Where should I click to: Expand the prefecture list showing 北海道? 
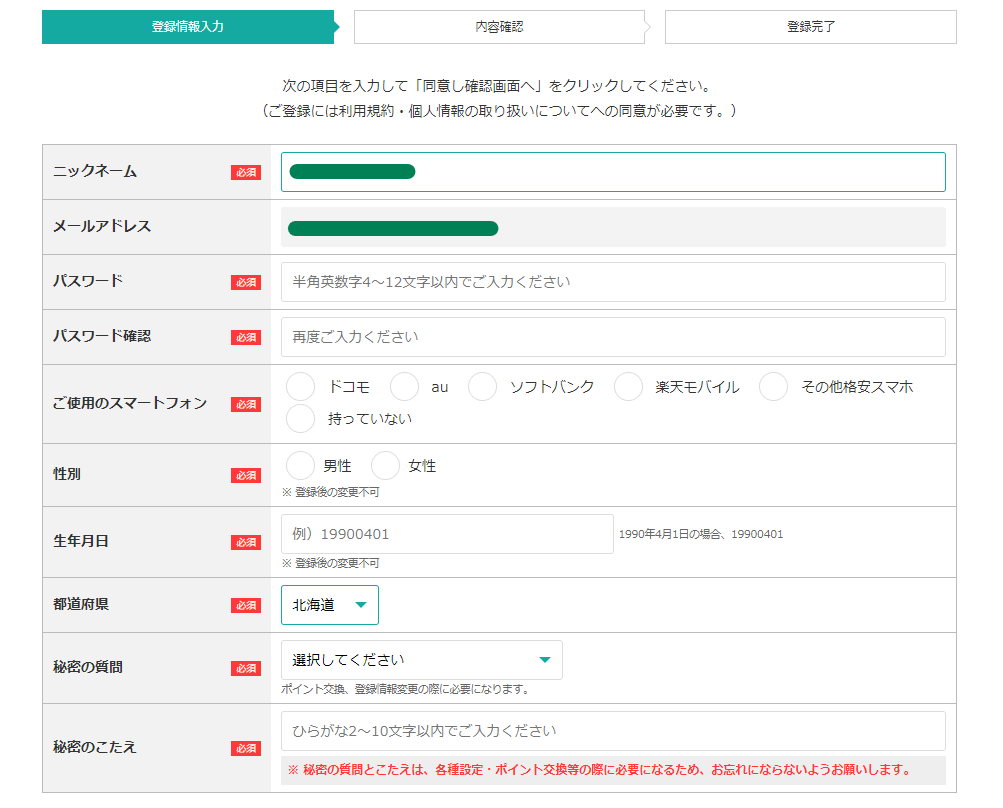(x=329, y=604)
